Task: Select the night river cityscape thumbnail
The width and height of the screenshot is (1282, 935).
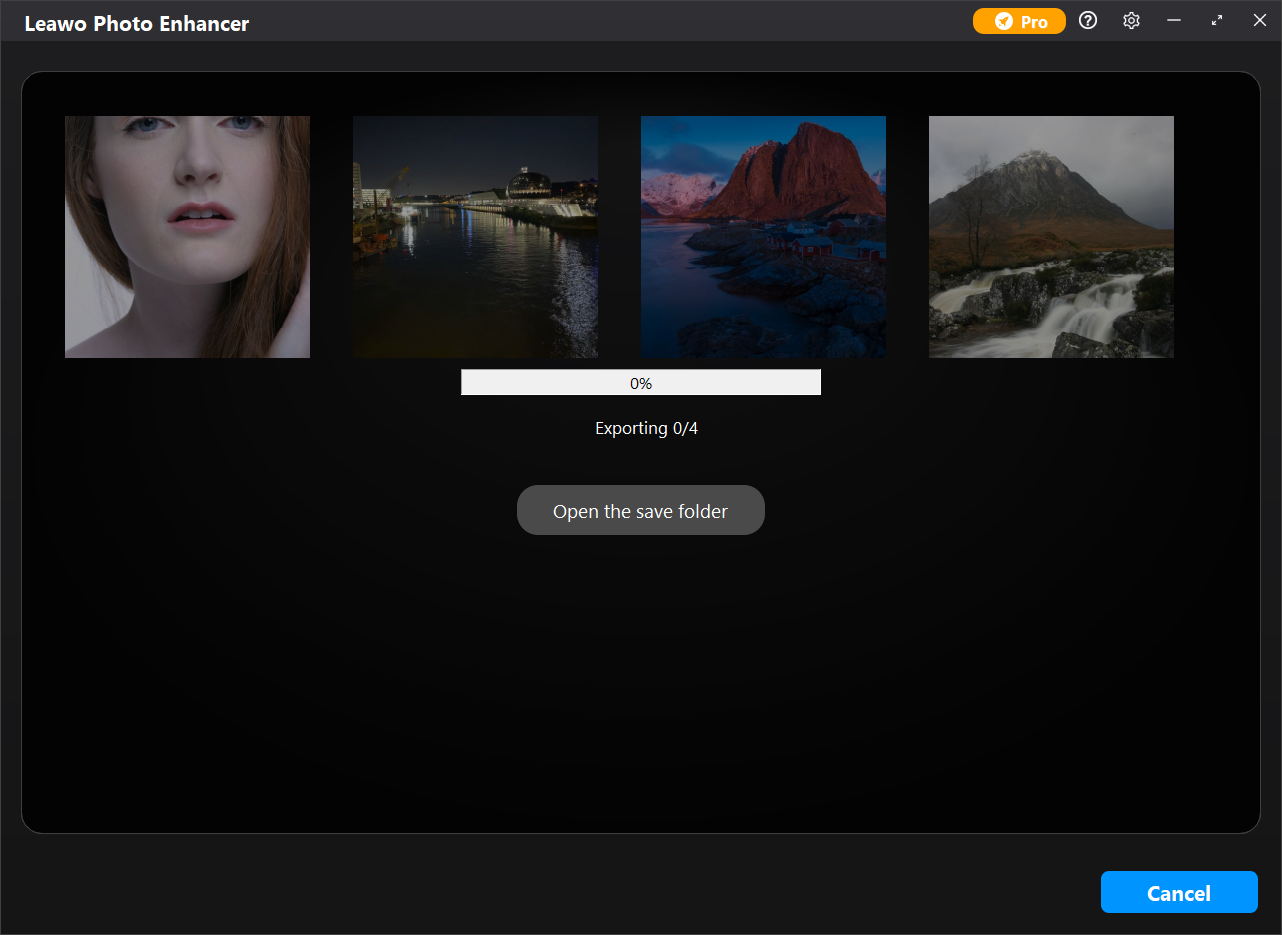Action: coord(475,237)
